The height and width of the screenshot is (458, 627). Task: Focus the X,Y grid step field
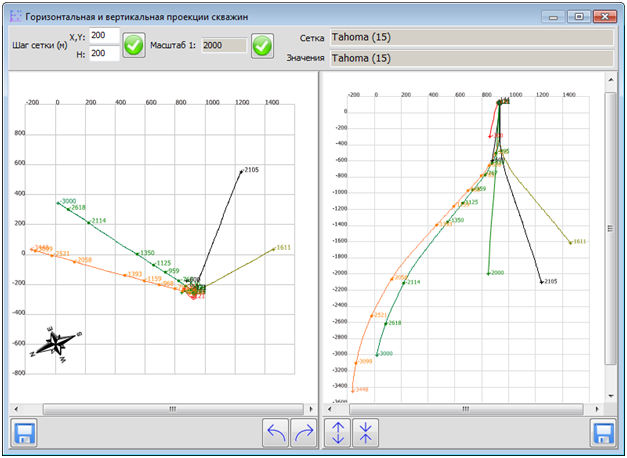[x=103, y=36]
